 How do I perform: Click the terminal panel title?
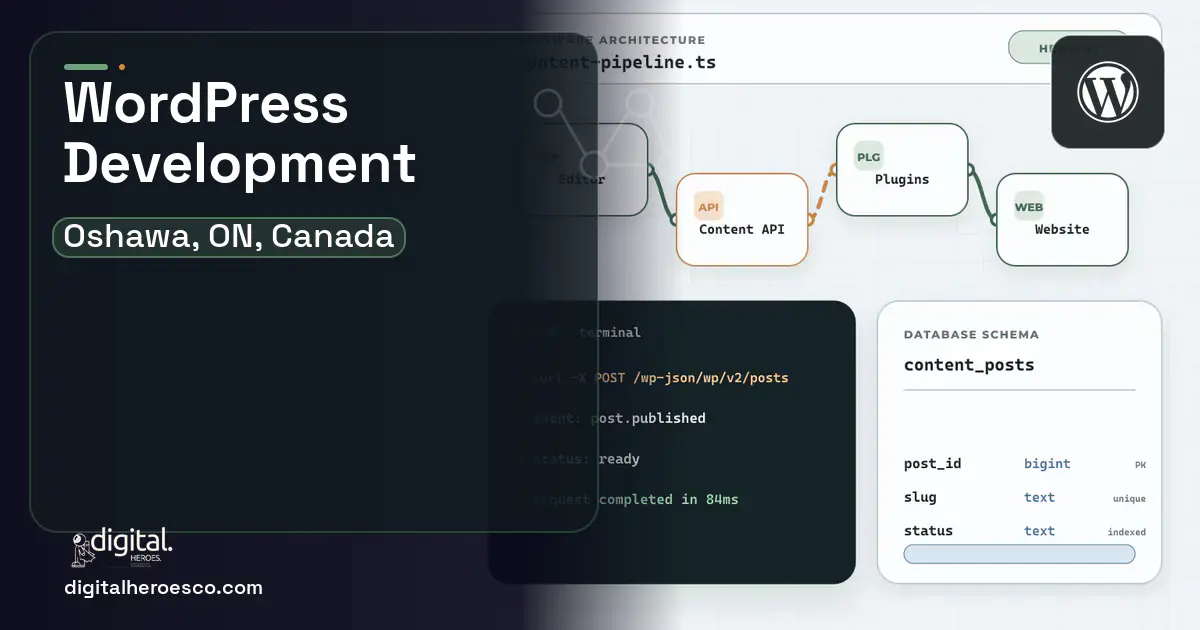pyautogui.click(x=609, y=332)
